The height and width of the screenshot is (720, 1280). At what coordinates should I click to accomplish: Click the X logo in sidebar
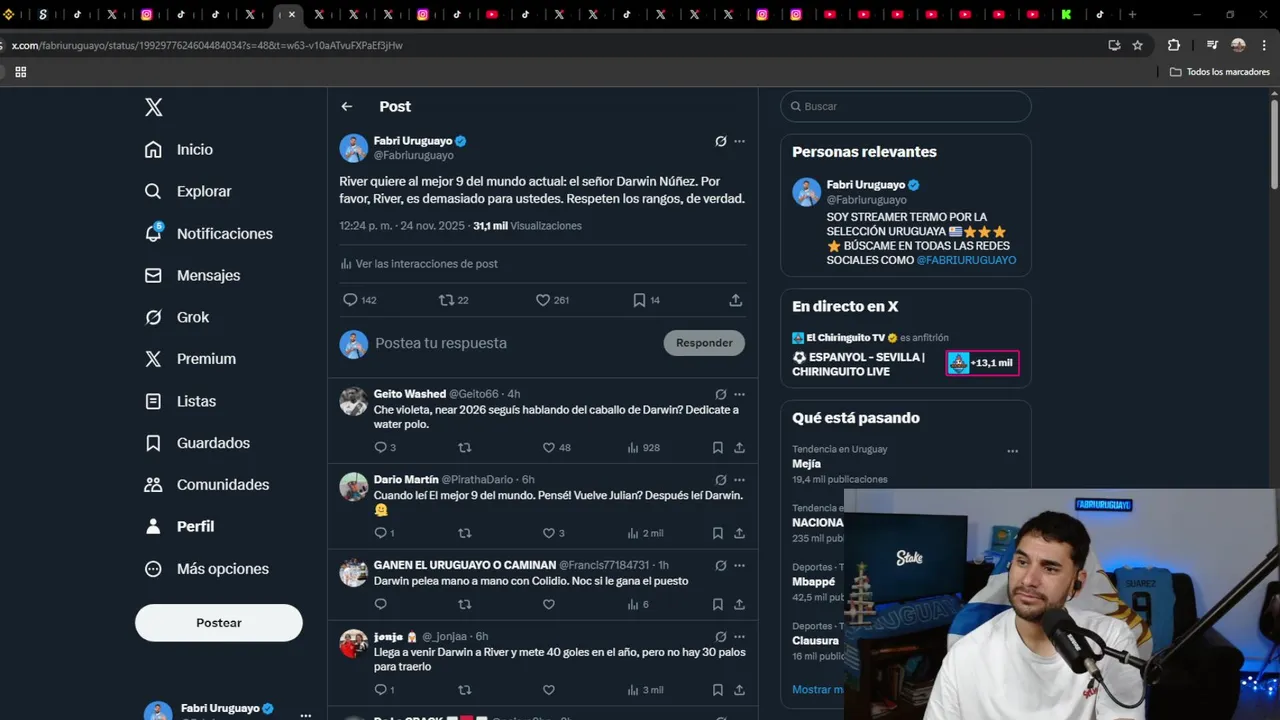click(x=153, y=107)
